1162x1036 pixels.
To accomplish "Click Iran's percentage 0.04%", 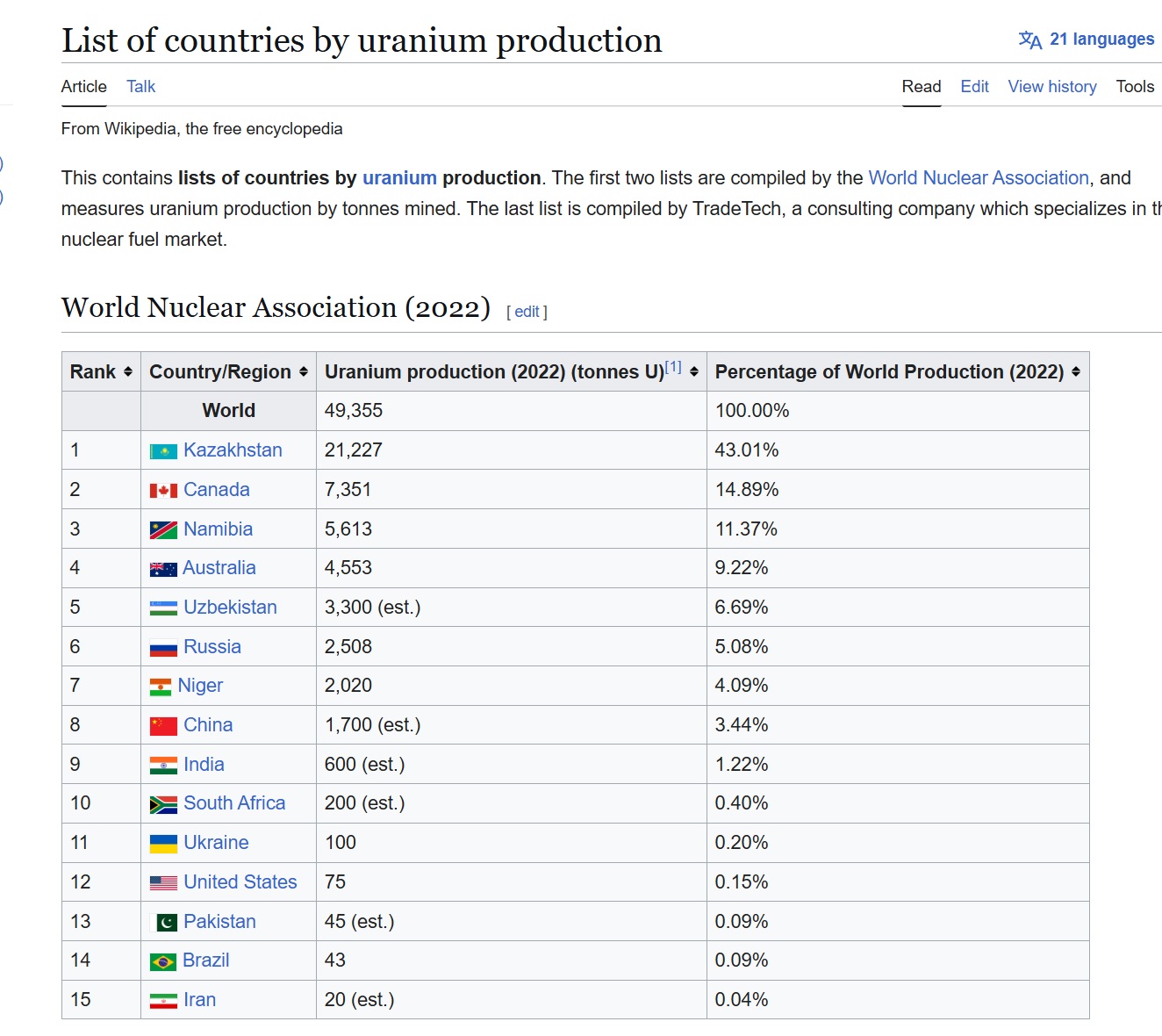I will click(x=742, y=1000).
